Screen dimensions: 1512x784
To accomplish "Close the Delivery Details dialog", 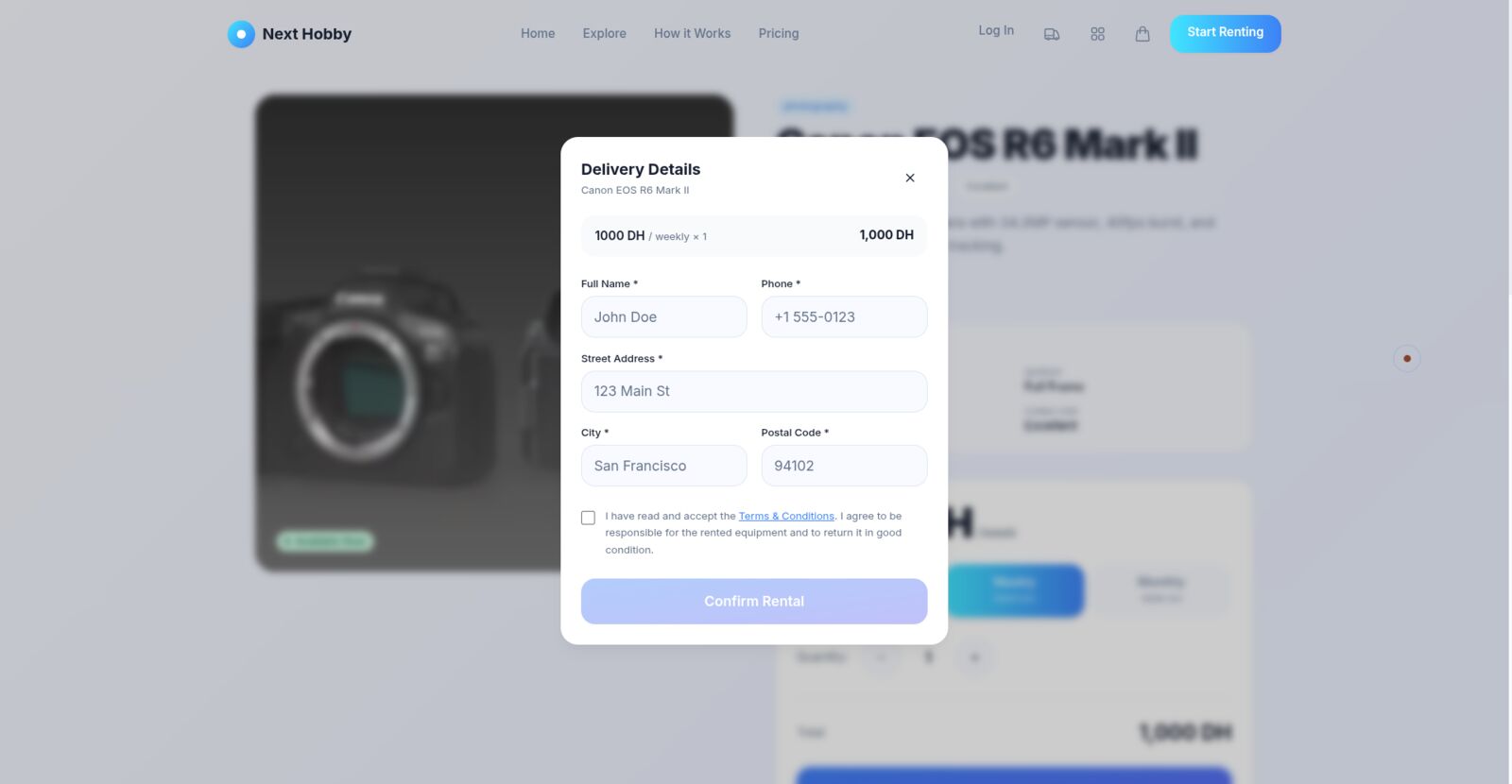I will click(910, 178).
